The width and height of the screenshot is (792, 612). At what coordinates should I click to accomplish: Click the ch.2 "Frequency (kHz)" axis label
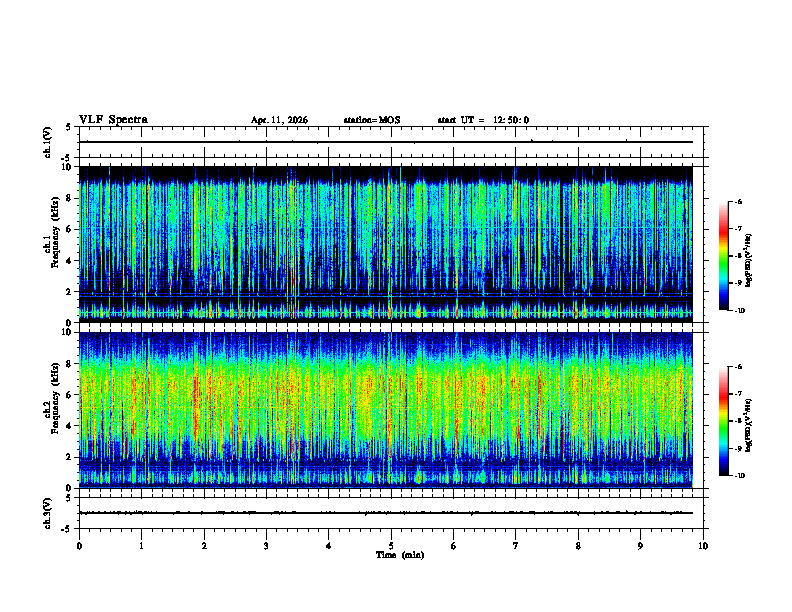[x=56, y=398]
